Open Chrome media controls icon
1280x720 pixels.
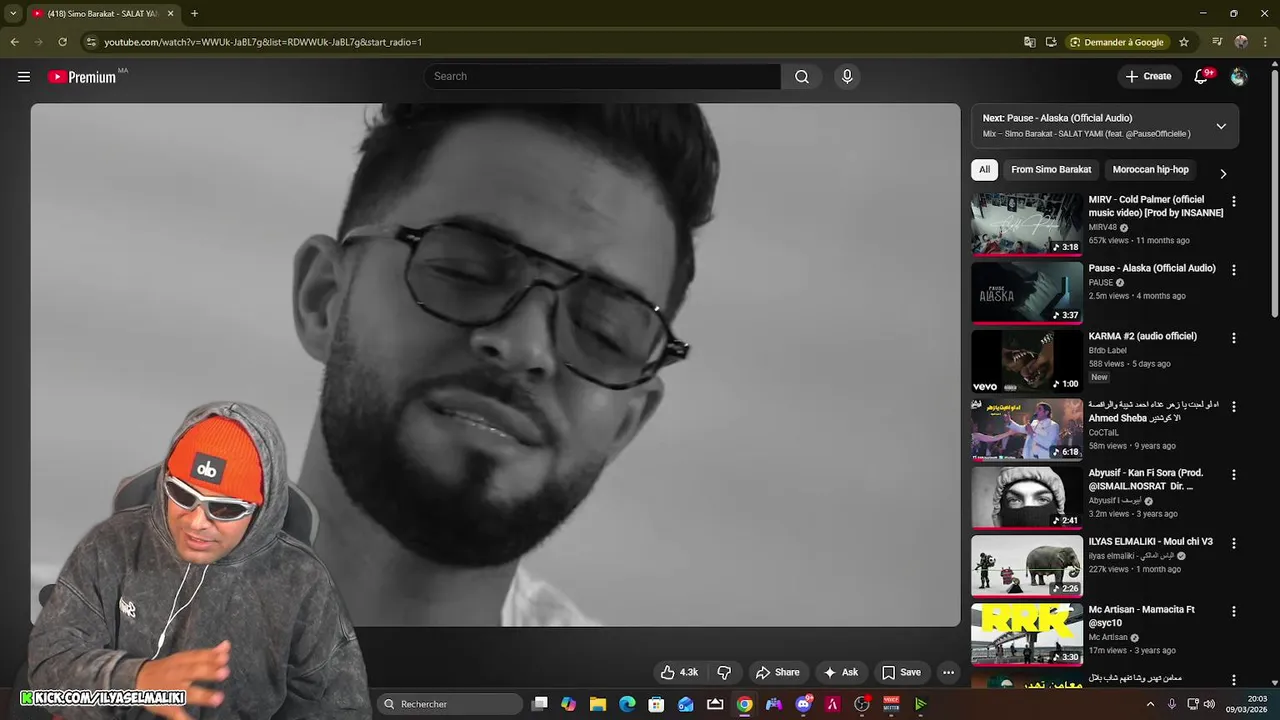[x=1217, y=42]
